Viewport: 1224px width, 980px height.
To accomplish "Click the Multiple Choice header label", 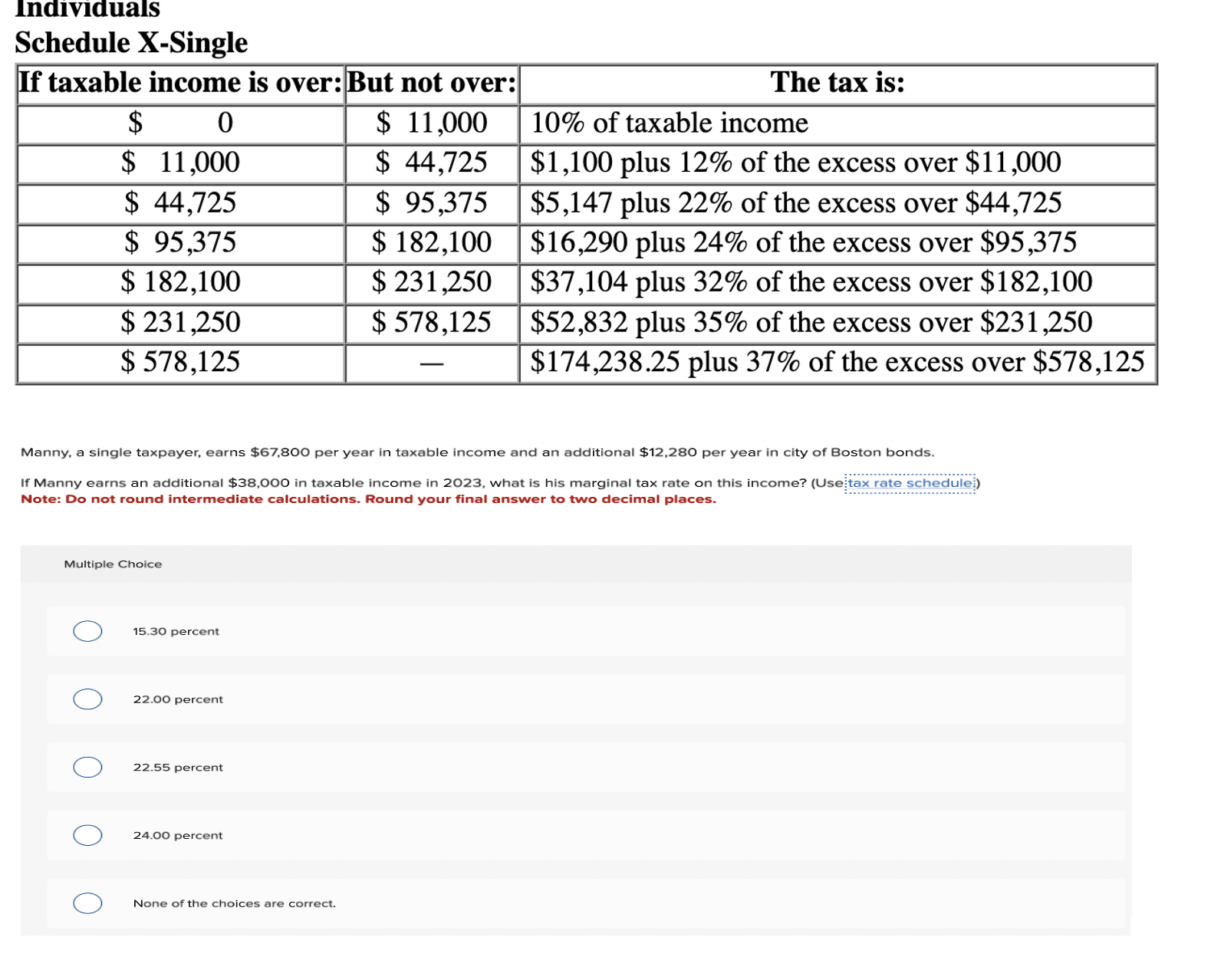I will point(112,563).
